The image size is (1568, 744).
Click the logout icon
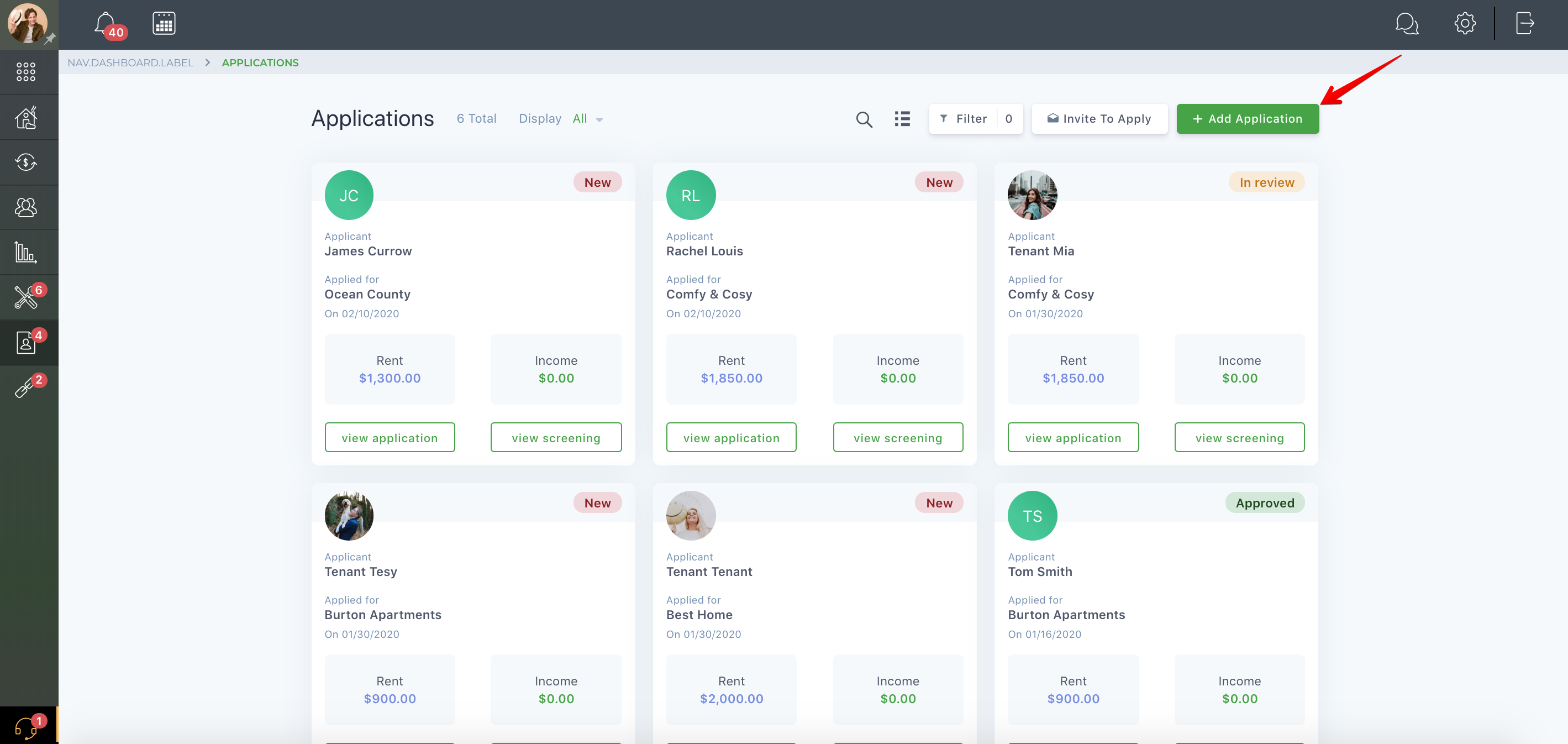pyautogui.click(x=1524, y=24)
